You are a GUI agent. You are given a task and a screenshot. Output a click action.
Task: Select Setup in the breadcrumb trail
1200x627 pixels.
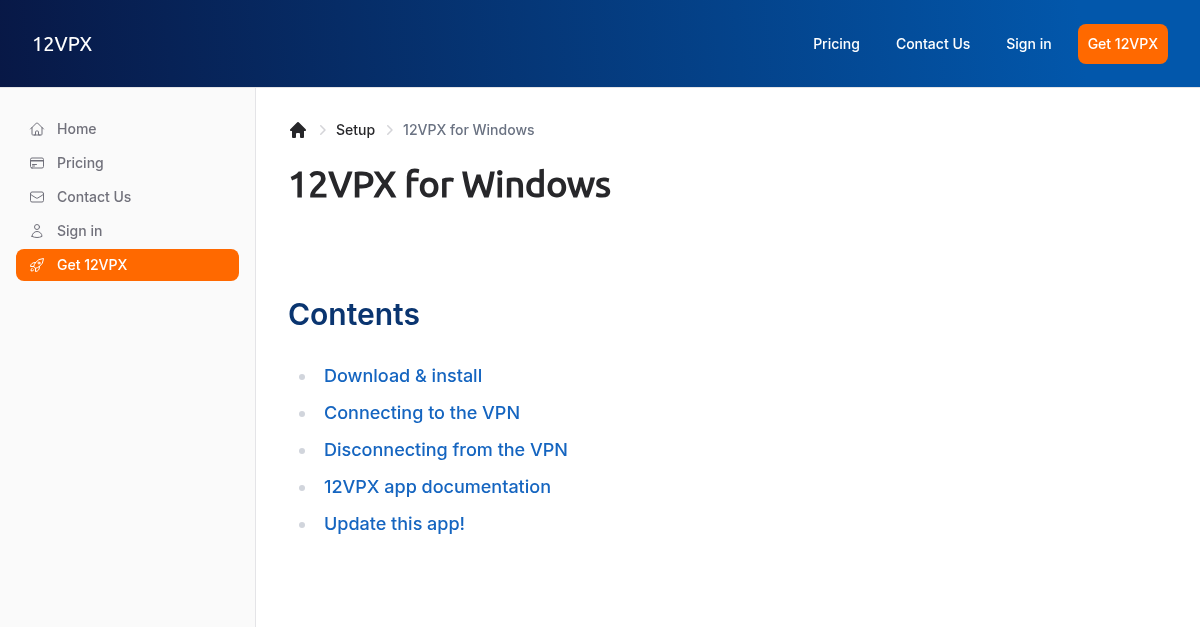(355, 129)
